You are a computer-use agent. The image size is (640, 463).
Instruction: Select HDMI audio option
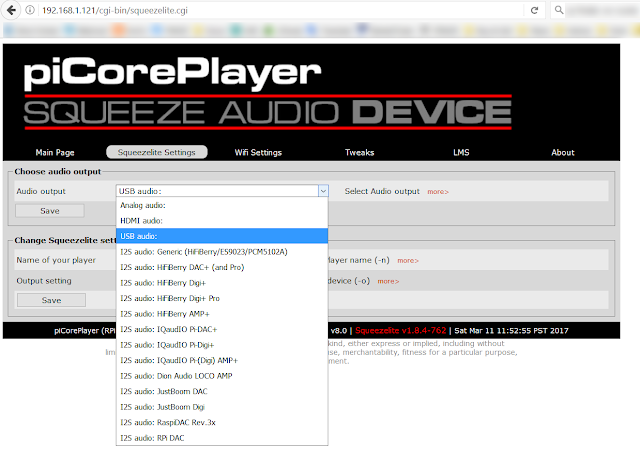coord(222,221)
